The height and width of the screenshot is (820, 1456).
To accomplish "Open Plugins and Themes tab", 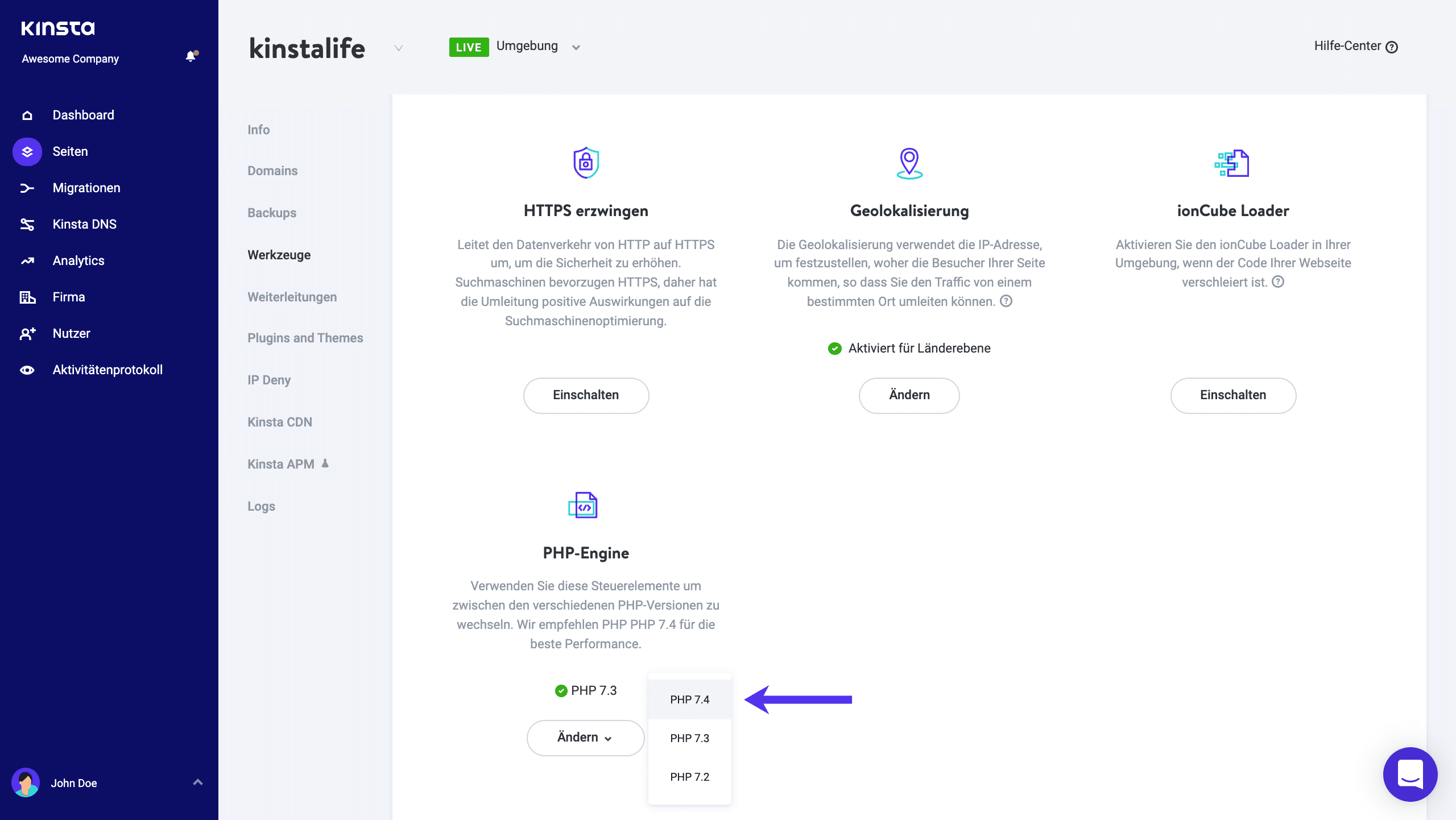I will (305, 338).
